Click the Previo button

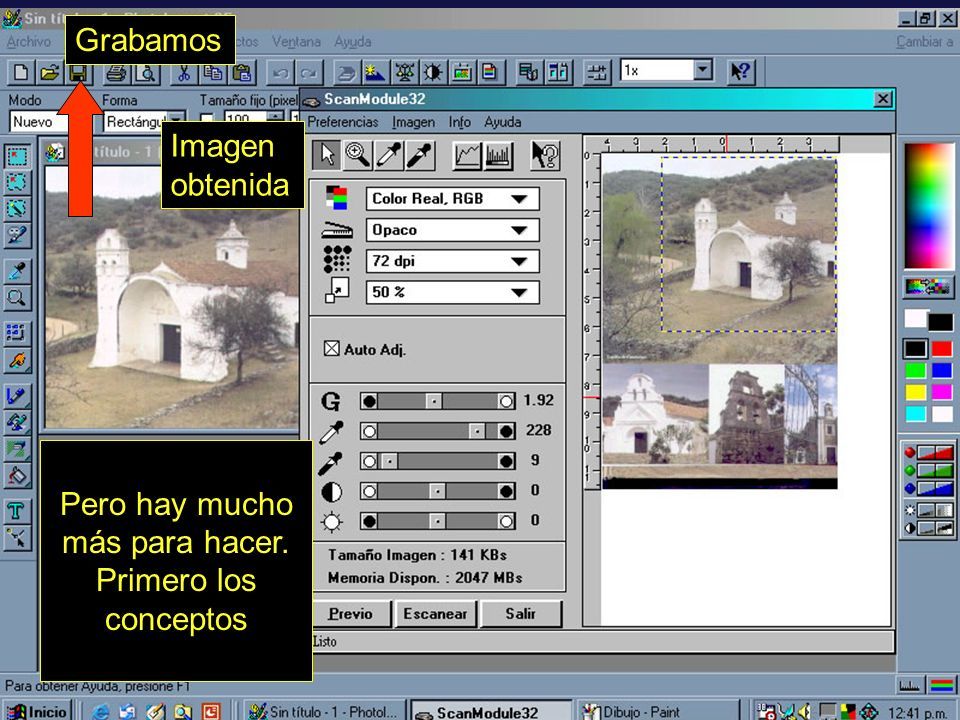tap(351, 613)
